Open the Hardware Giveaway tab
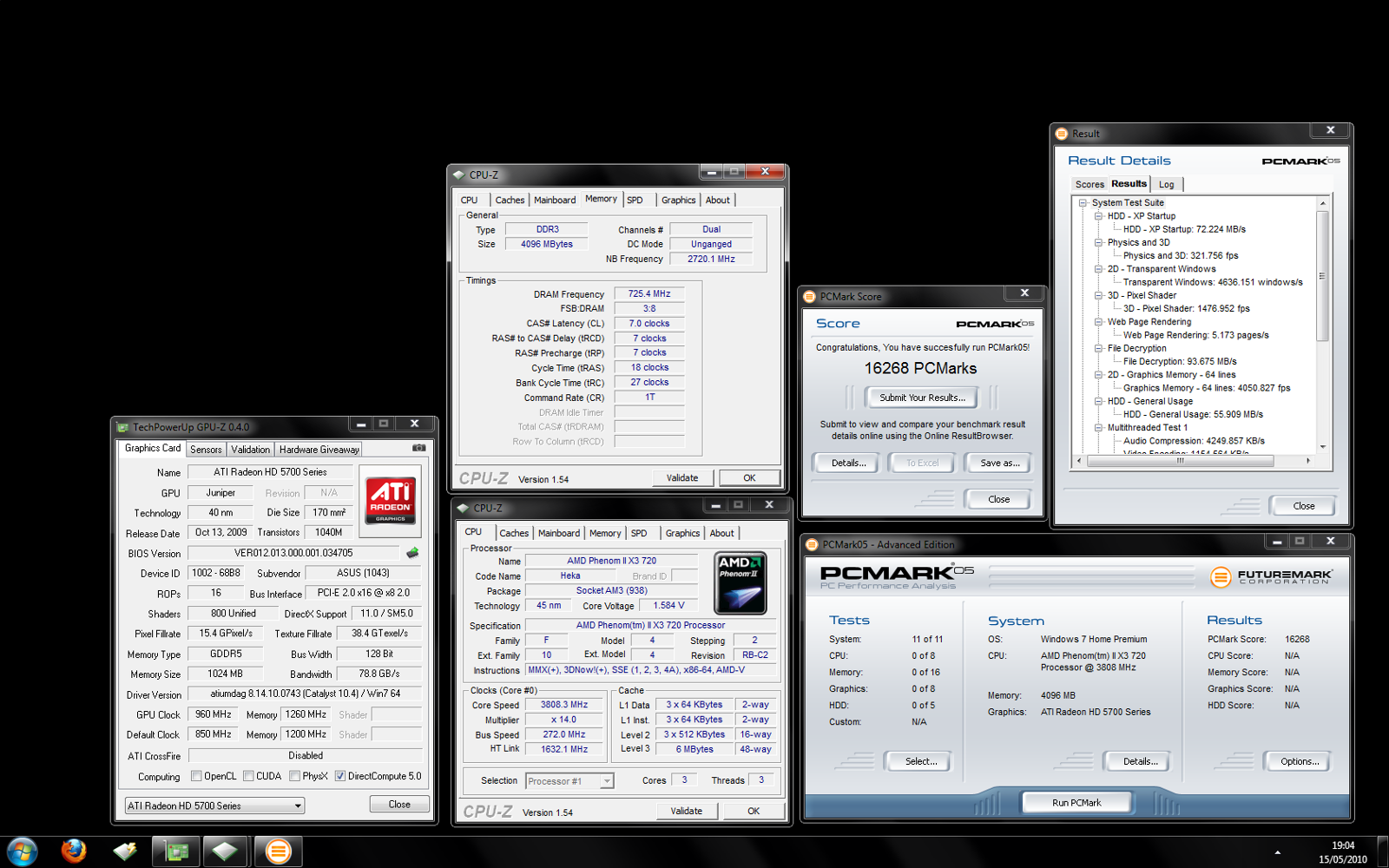This screenshot has height=868, width=1389. pos(319,450)
